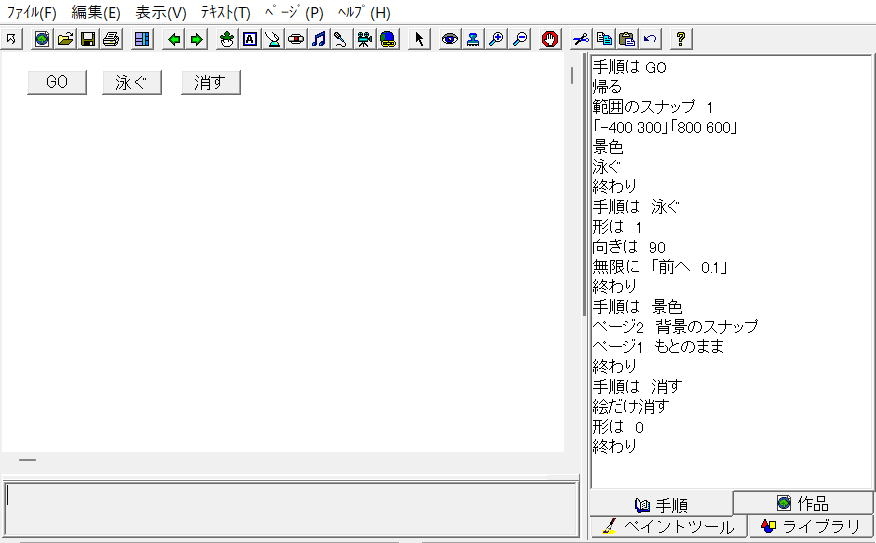Open the テキスト(T) menu
Screen dimensions: 876x543
pos(226,12)
